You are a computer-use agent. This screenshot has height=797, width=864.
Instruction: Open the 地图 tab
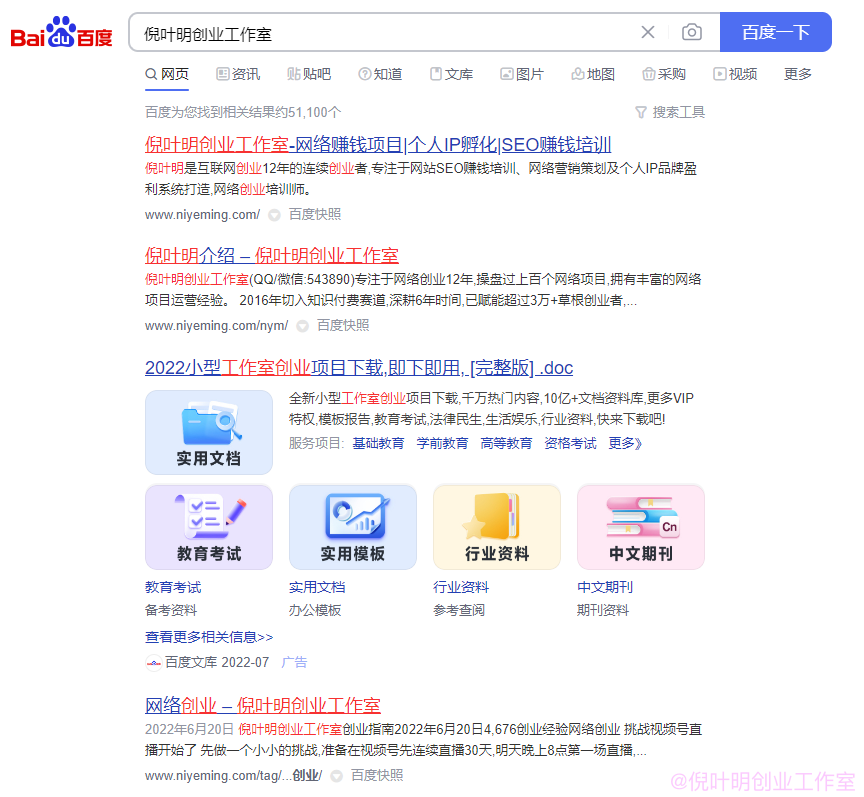593,74
